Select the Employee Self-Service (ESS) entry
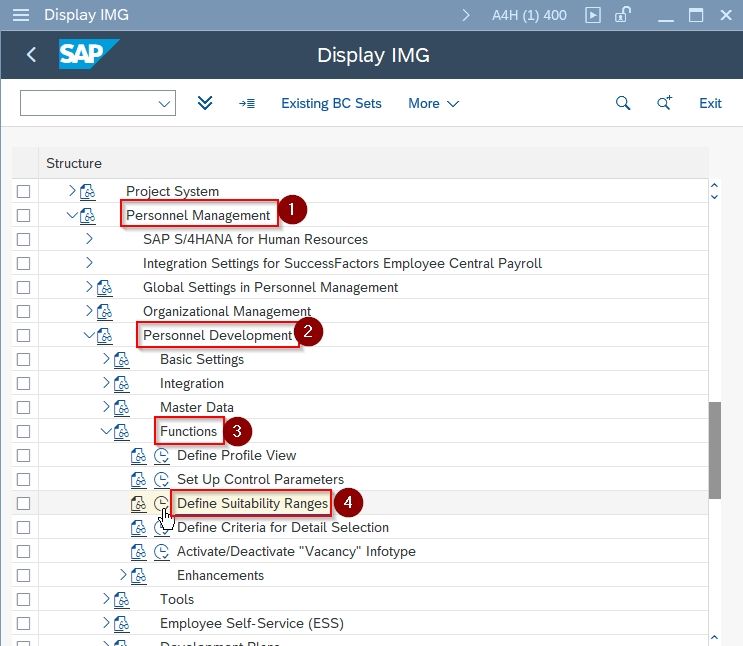 click(x=252, y=624)
